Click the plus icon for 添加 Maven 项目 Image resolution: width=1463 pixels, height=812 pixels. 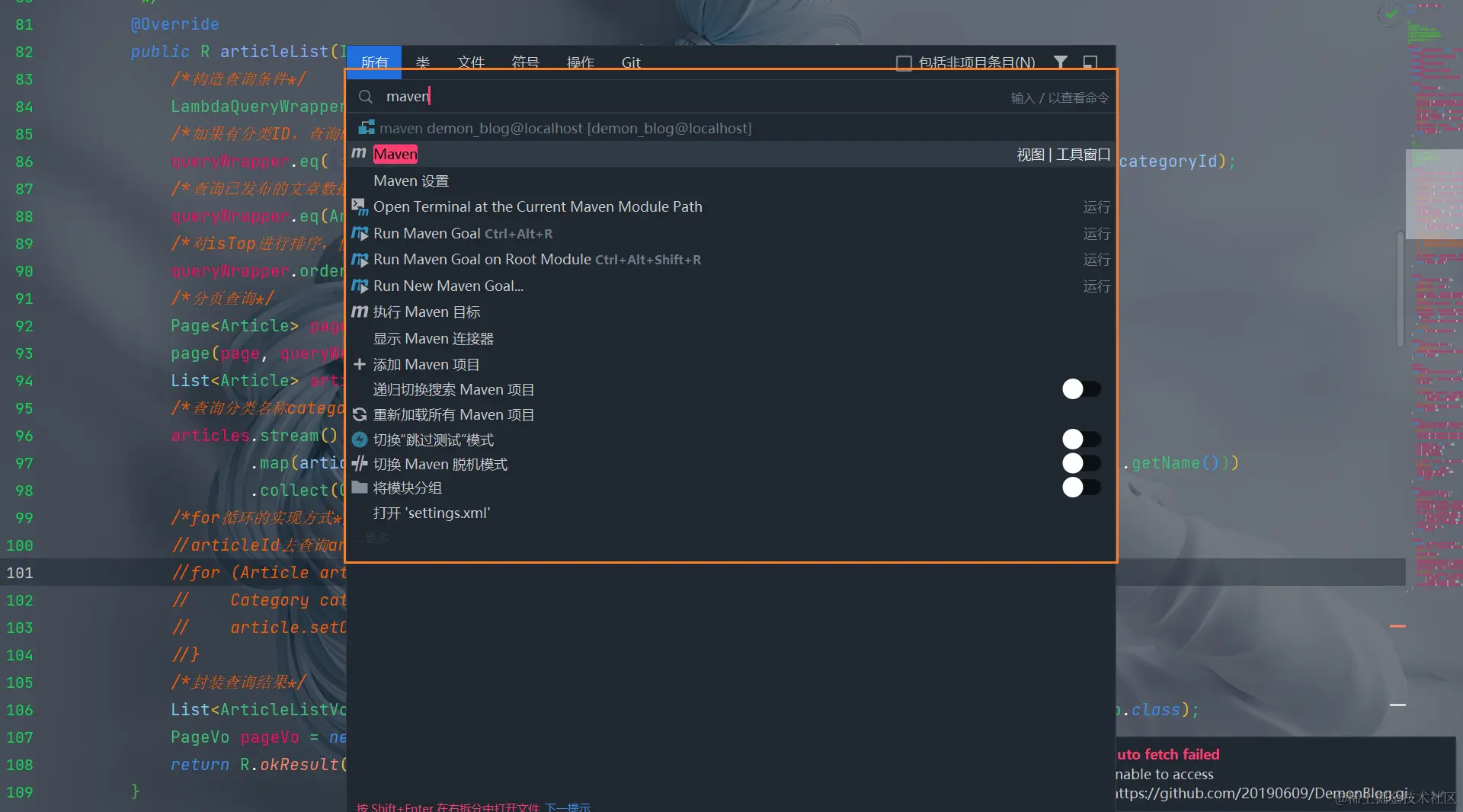click(360, 364)
